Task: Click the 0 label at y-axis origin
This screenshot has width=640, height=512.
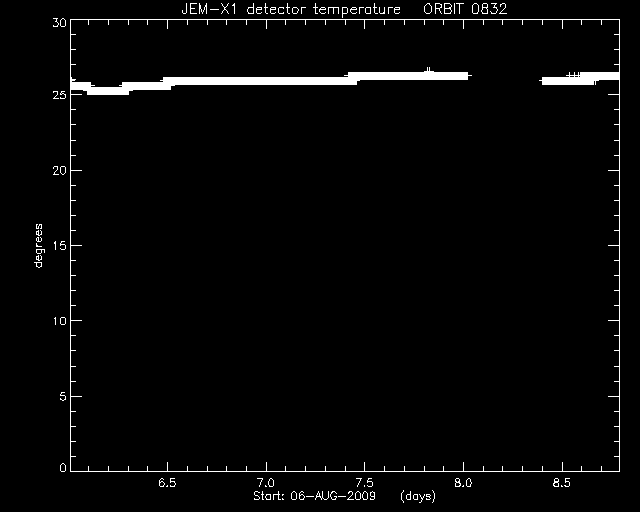Action: 63,467
